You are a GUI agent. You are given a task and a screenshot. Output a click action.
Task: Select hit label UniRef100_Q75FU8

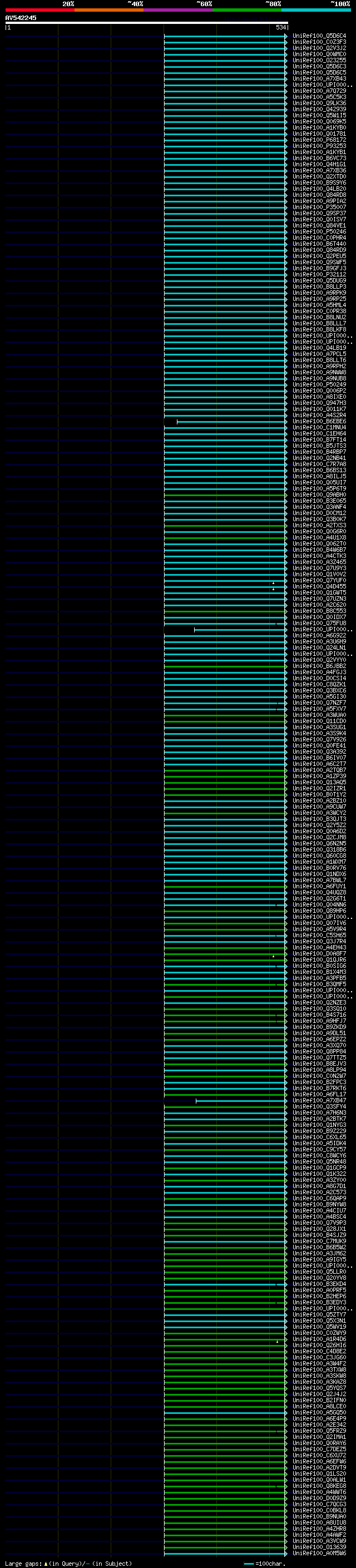pyautogui.click(x=319, y=623)
